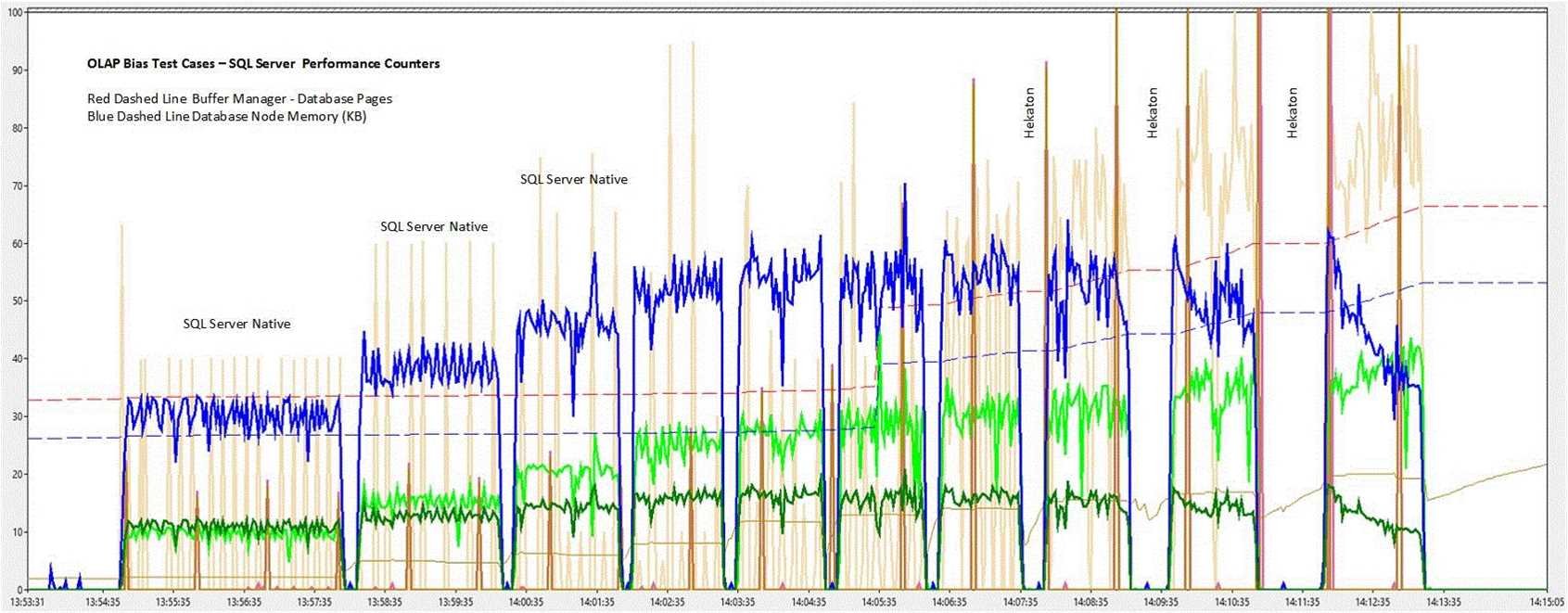Click the 90 value on the vertical axis
Screen dimensions: 1568x613
18,70
